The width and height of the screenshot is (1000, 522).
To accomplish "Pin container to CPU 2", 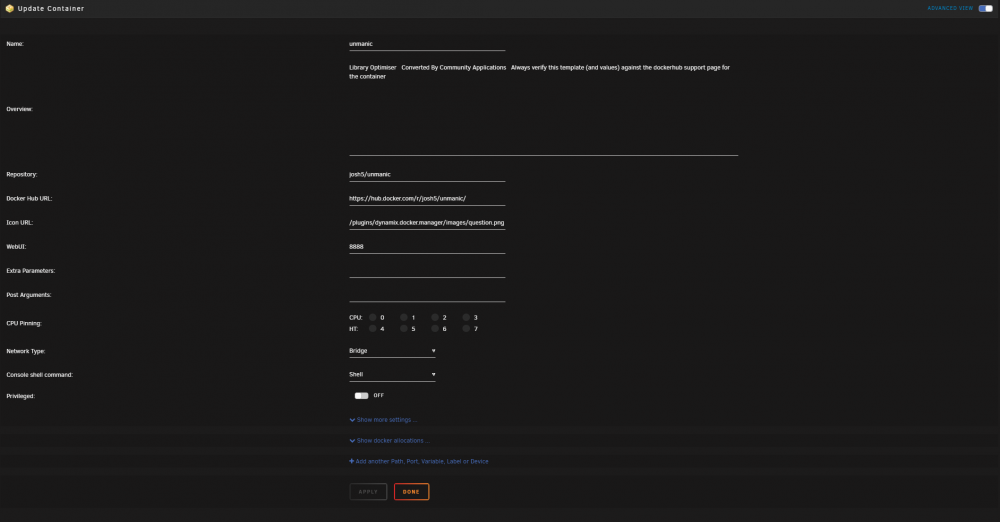I will (435, 317).
